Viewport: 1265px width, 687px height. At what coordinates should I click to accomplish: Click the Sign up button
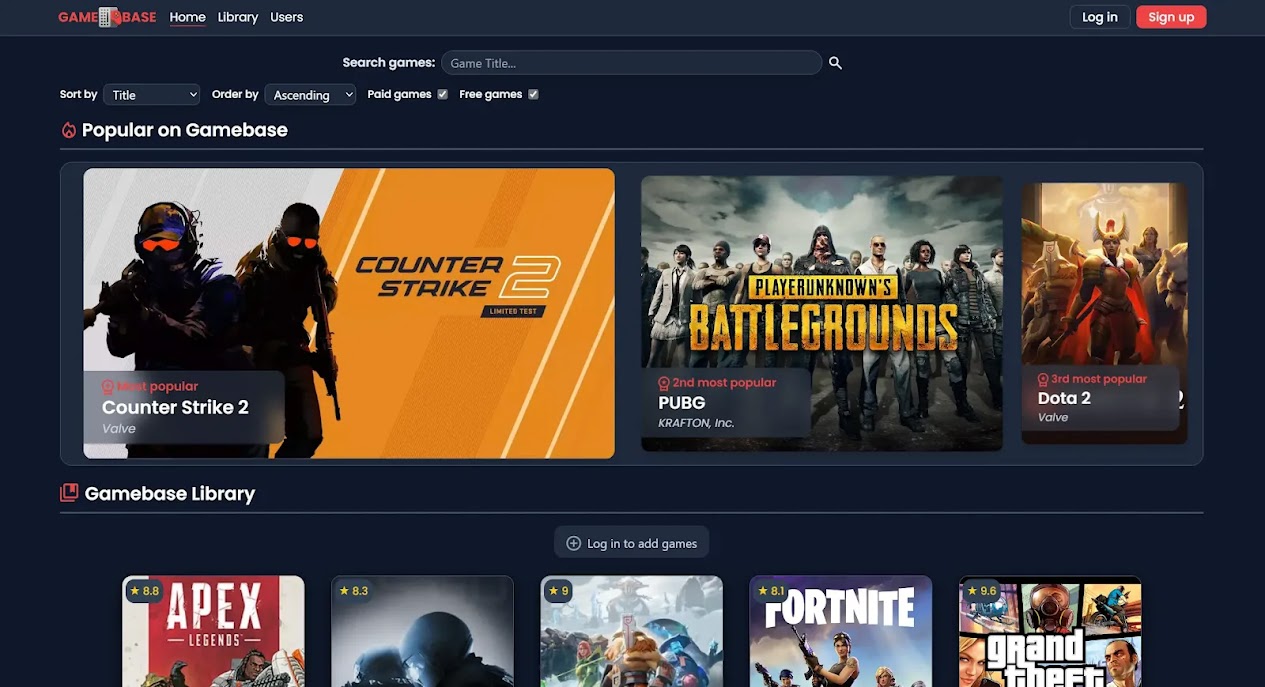click(x=1171, y=17)
